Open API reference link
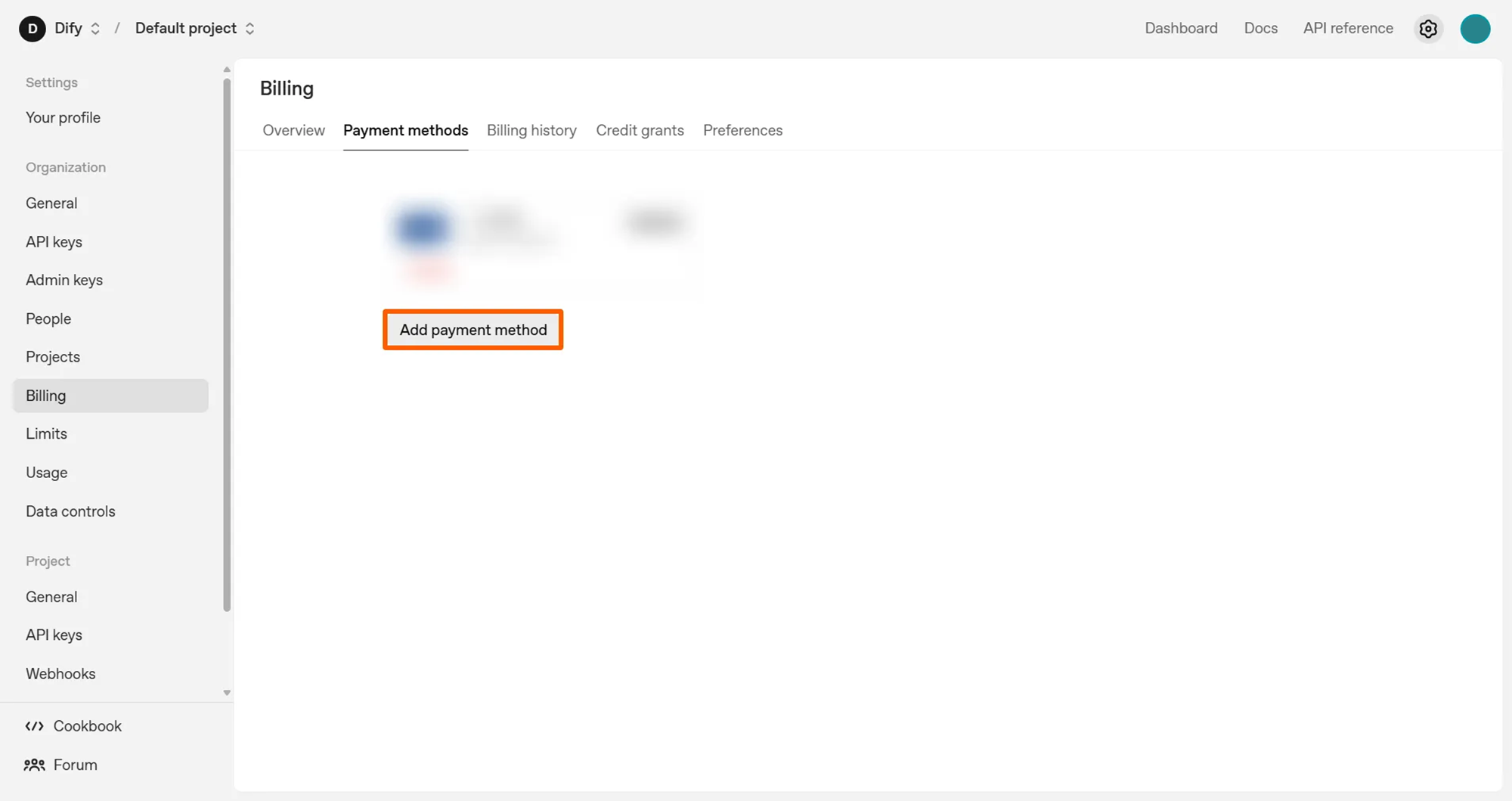This screenshot has width=1512, height=801. pyautogui.click(x=1348, y=28)
